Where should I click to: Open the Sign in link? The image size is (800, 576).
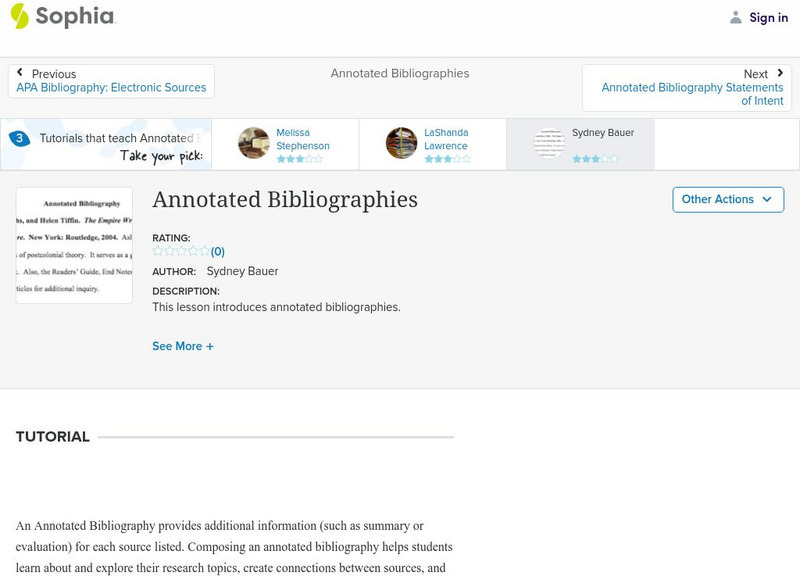[768, 17]
